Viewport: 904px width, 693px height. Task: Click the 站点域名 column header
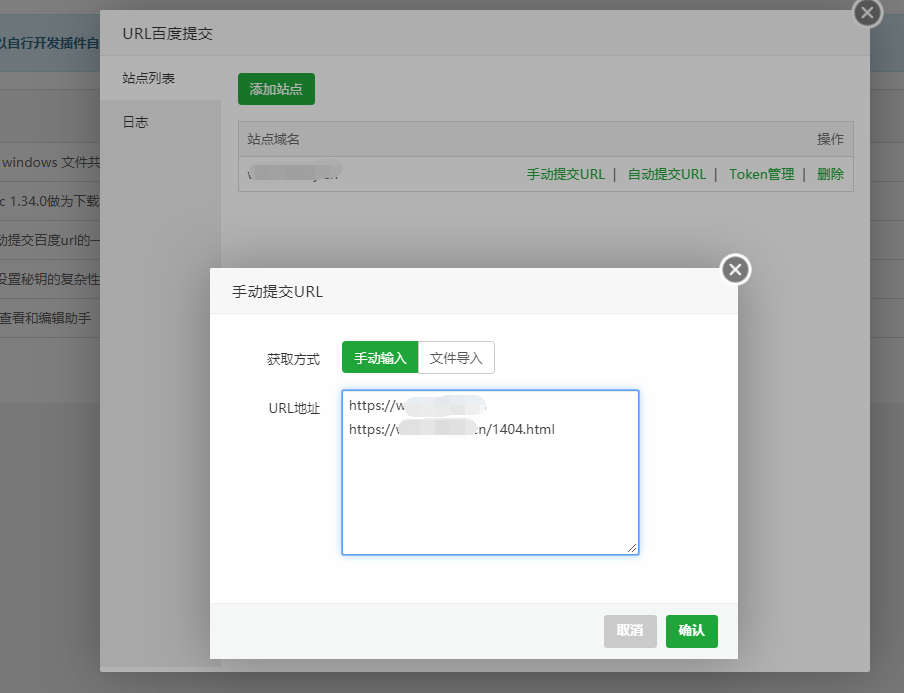click(x=273, y=139)
